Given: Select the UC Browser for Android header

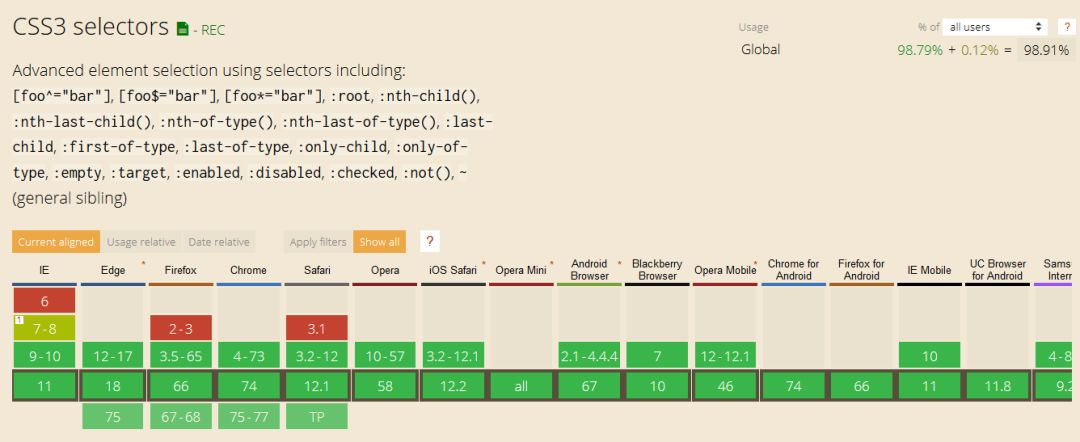Looking at the screenshot, I should coord(998,270).
